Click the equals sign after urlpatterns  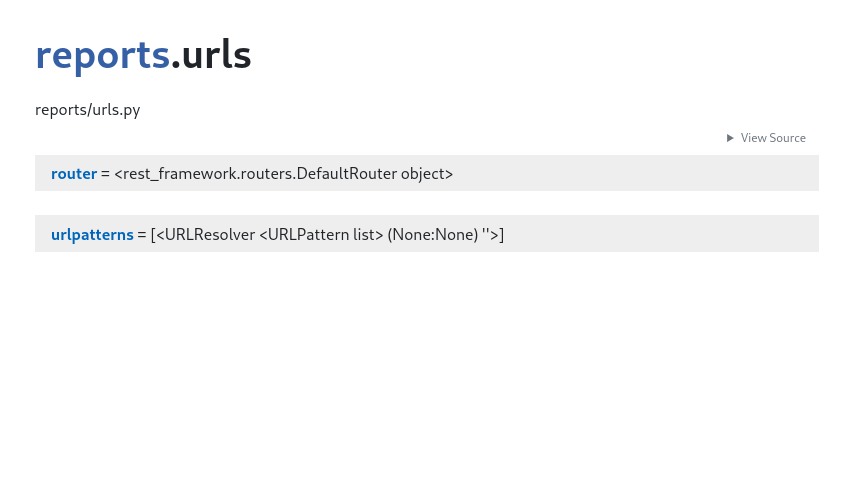(x=142, y=235)
